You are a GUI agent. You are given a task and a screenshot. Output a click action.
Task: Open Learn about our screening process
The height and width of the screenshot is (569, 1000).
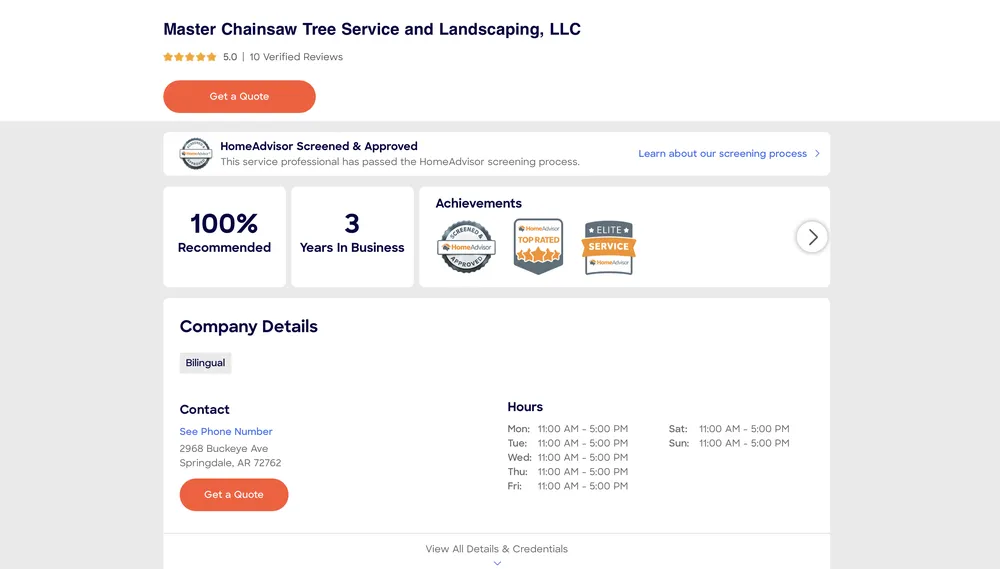coord(722,154)
